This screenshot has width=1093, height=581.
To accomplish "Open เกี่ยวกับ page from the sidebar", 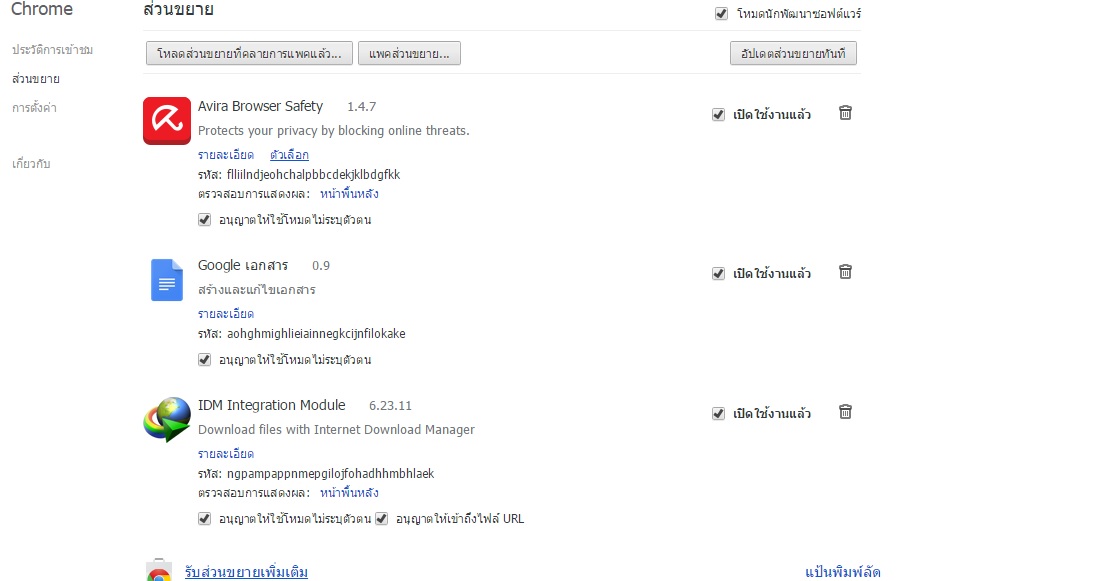I will point(31,164).
